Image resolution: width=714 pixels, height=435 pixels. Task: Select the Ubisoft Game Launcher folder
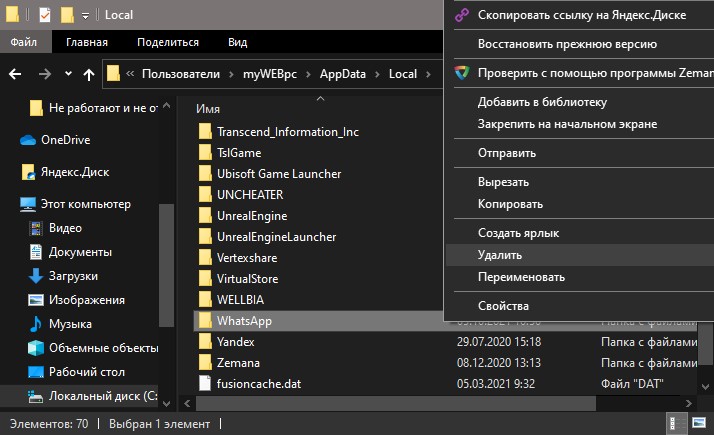coord(279,174)
